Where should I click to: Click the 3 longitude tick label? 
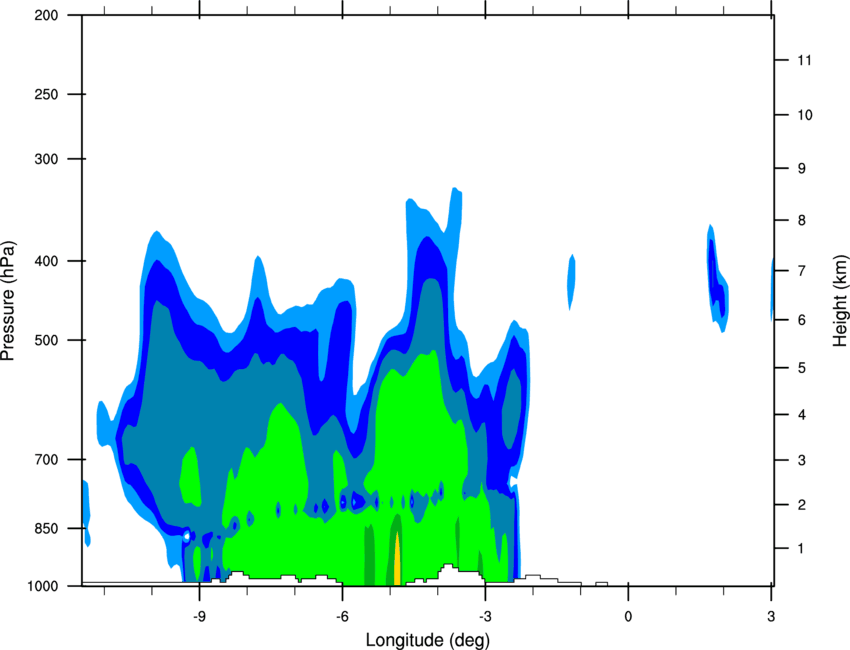pos(771,616)
